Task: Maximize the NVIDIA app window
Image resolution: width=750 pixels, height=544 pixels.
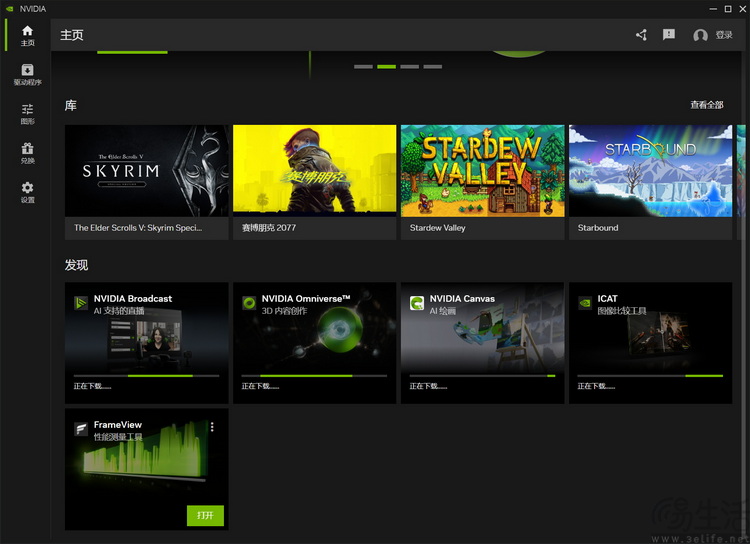Action: [728, 9]
